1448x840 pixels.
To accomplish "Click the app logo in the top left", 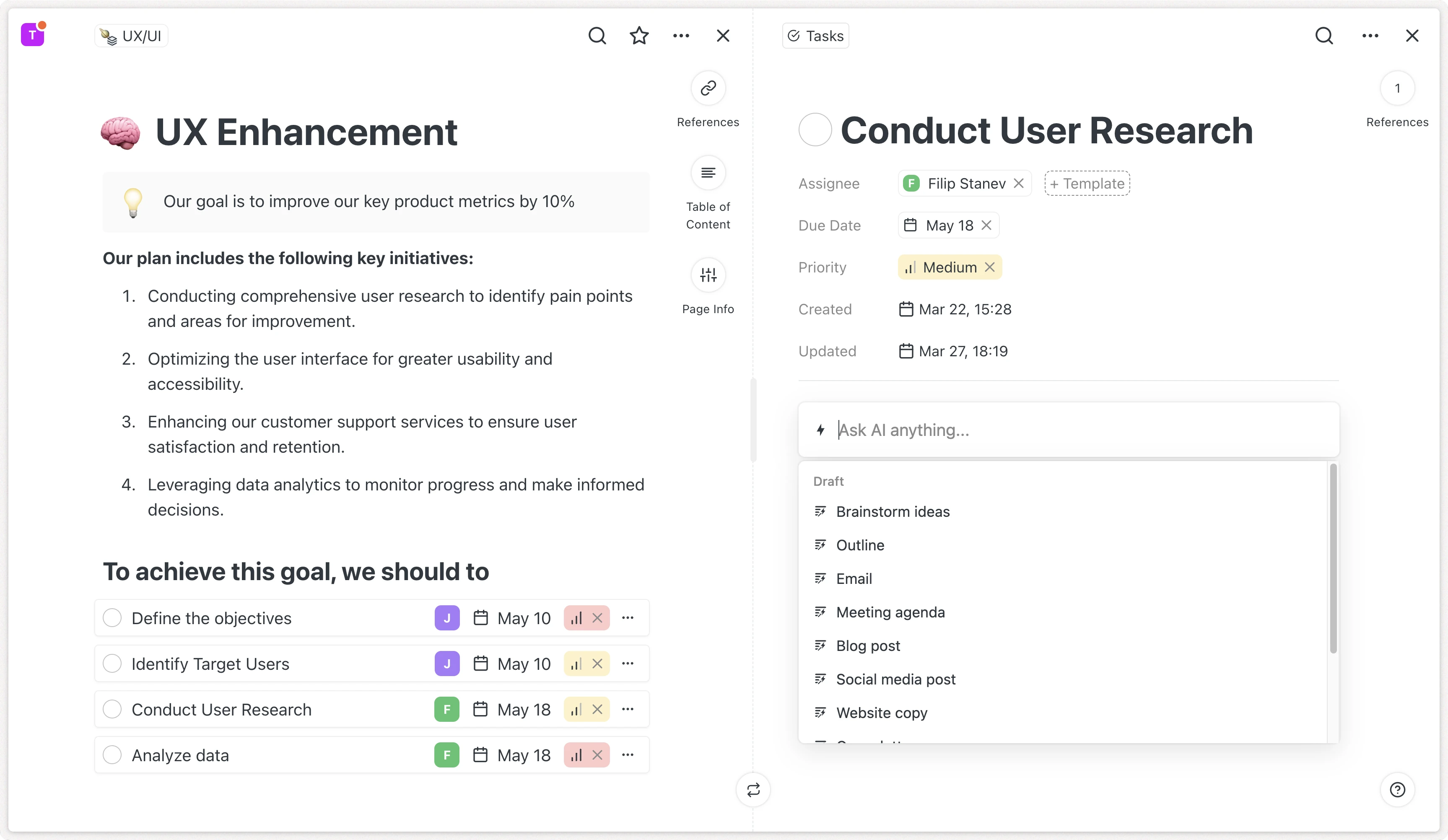I will pos(32,34).
